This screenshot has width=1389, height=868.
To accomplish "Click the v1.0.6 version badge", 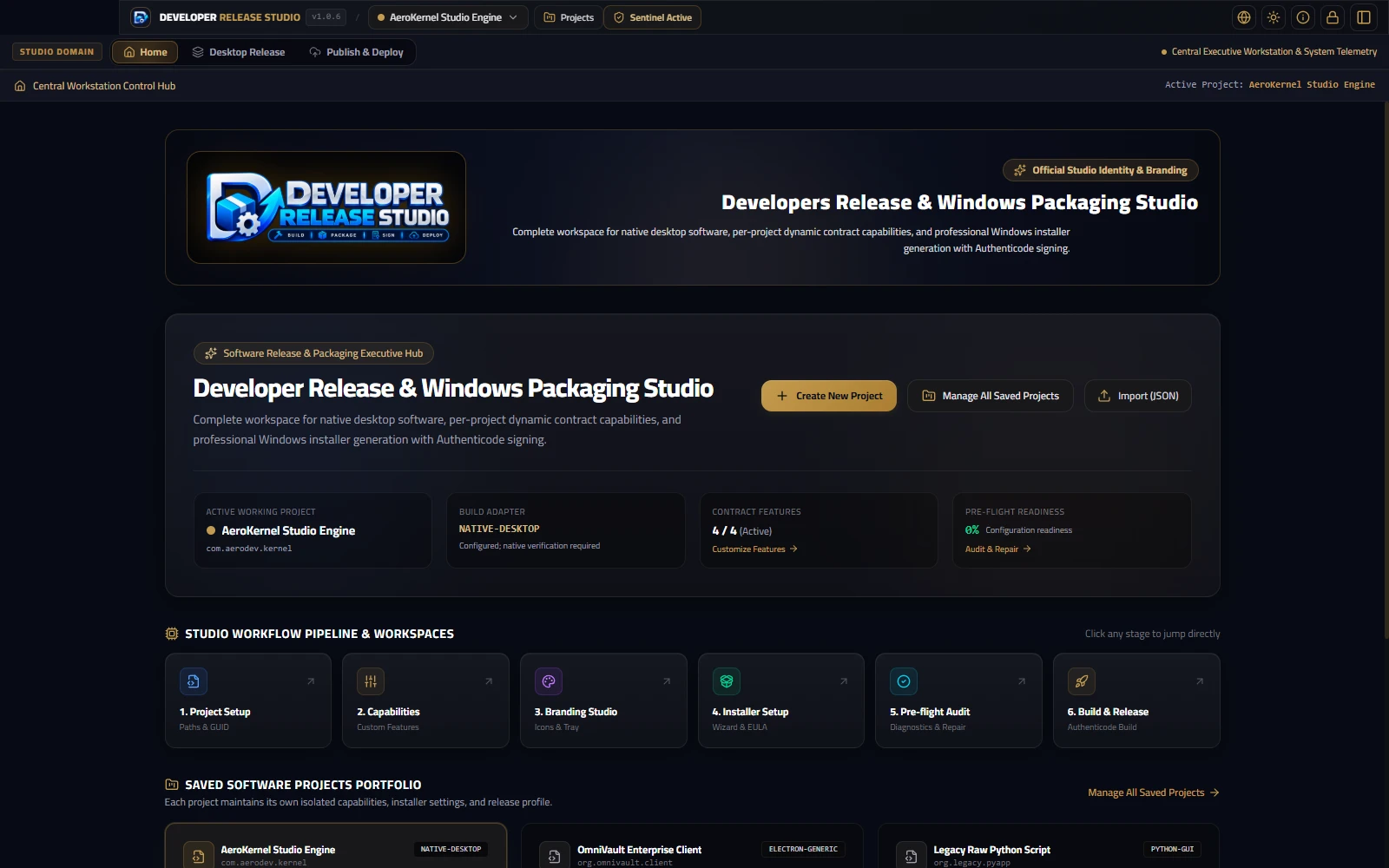I will coord(326,17).
